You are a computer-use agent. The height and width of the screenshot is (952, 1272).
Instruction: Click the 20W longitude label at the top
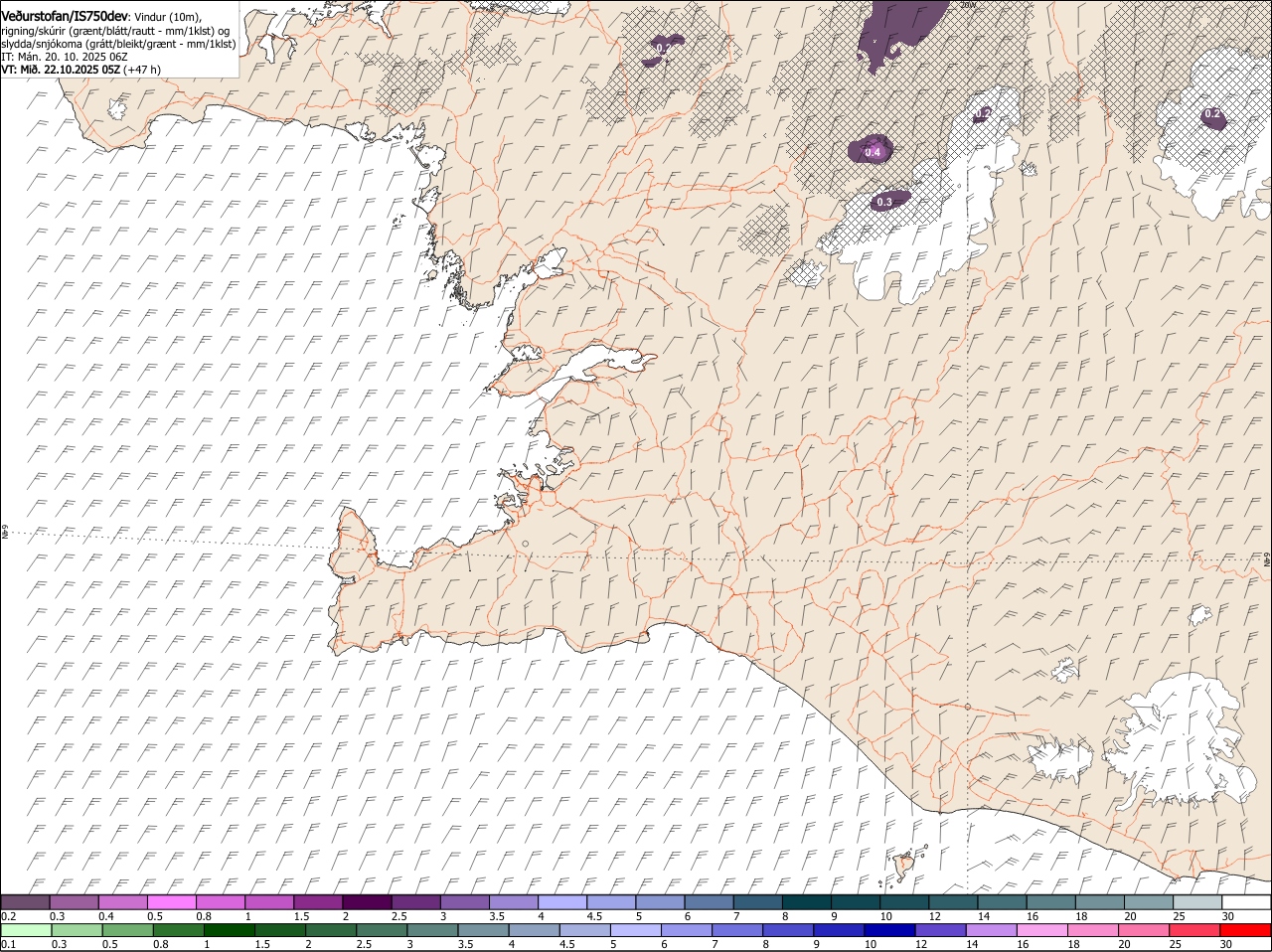pyautogui.click(x=969, y=5)
